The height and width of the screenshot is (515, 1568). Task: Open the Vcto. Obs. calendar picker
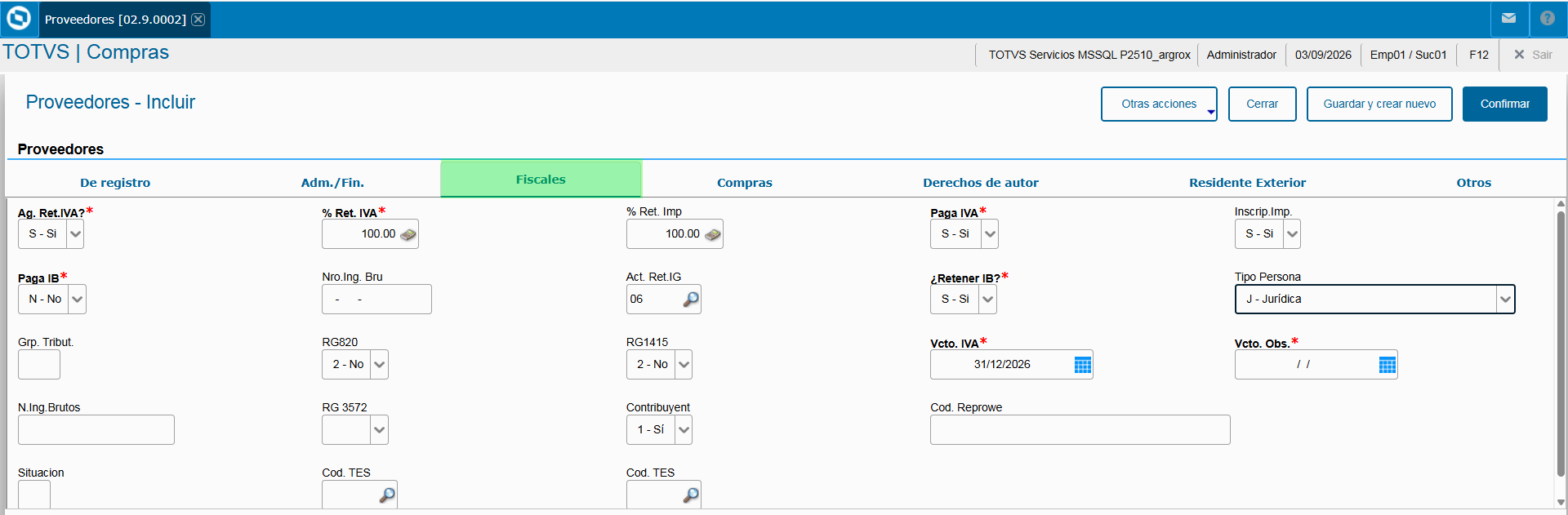[x=1387, y=365]
